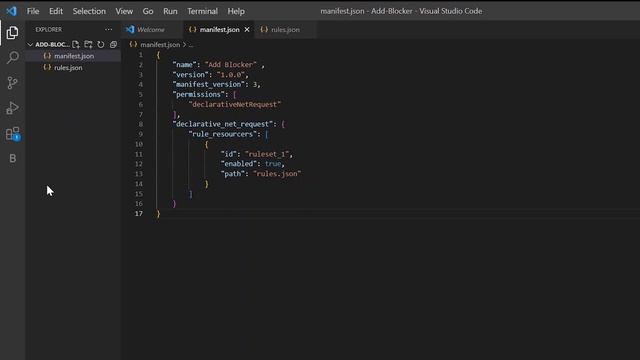This screenshot has height=360, width=640.
Task: Open the Terminal menu
Action: pos(202,11)
